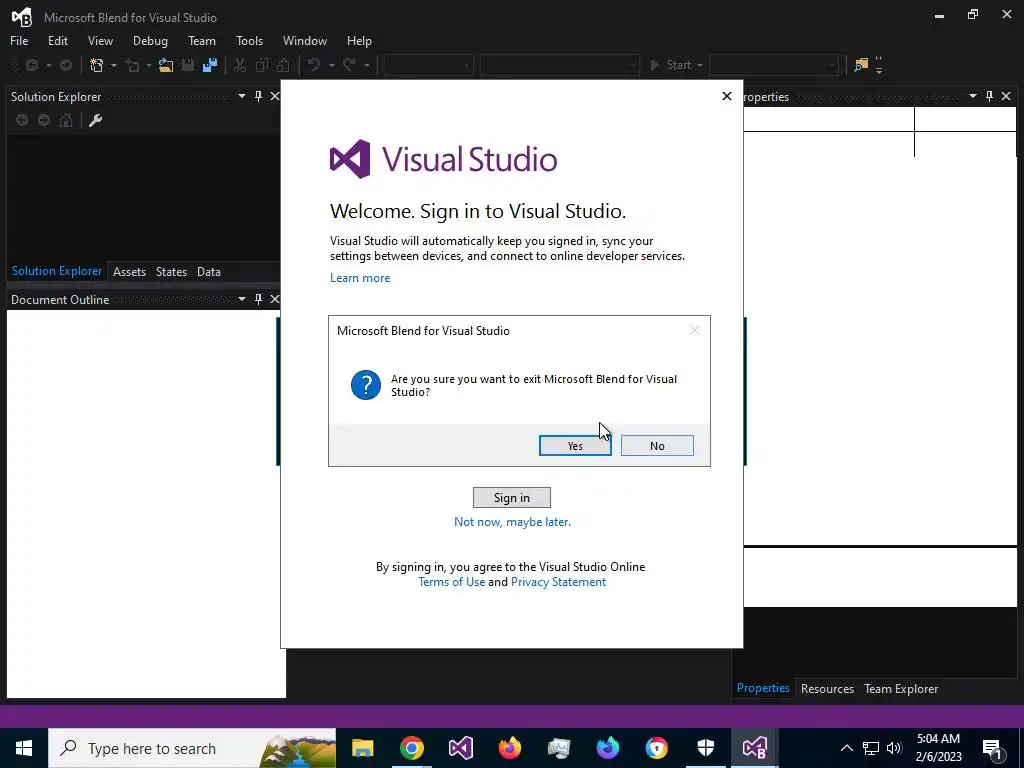This screenshot has width=1024, height=768.
Task: Open Solution Explorer window options dropdown
Action: tap(242, 96)
